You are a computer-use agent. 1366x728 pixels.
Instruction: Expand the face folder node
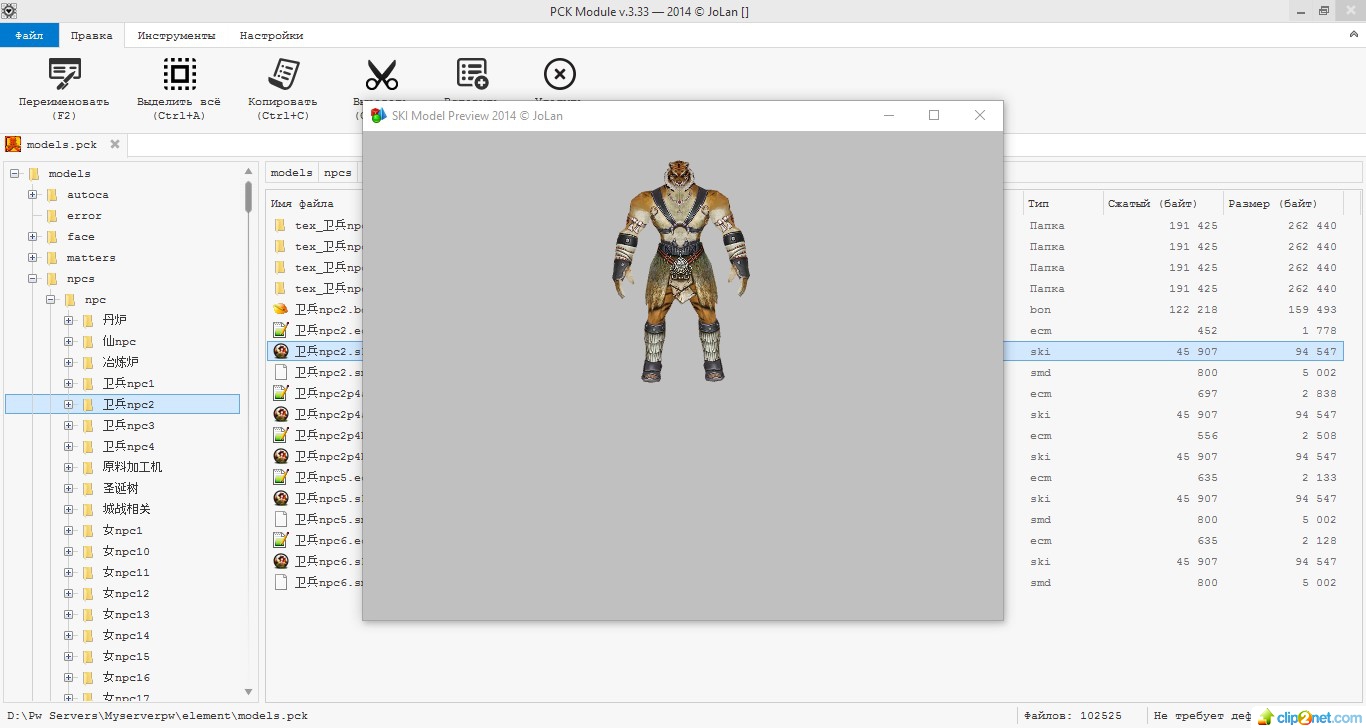[33, 237]
